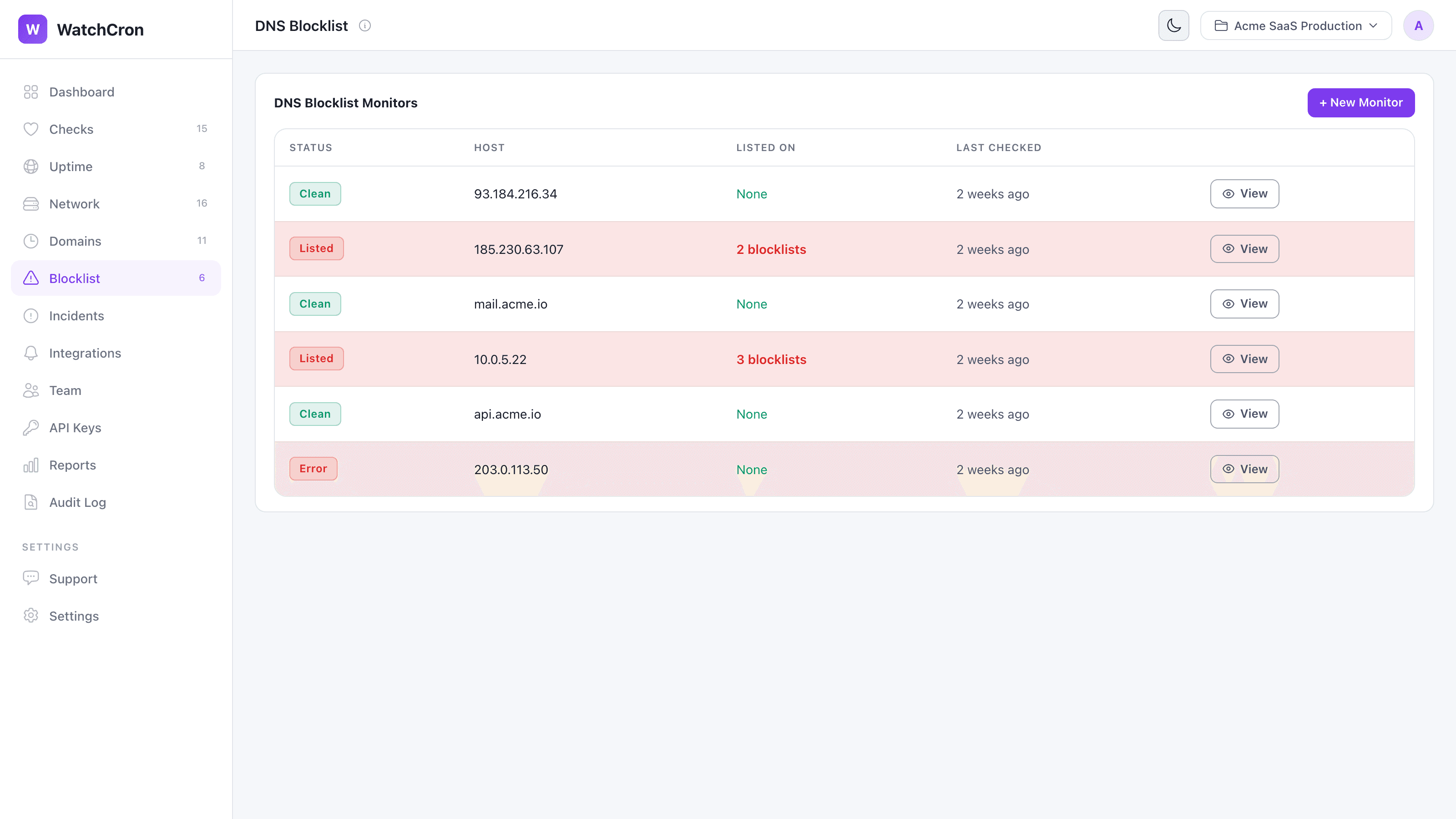View the Audit Log
The height and width of the screenshot is (819, 1456).
(116, 502)
